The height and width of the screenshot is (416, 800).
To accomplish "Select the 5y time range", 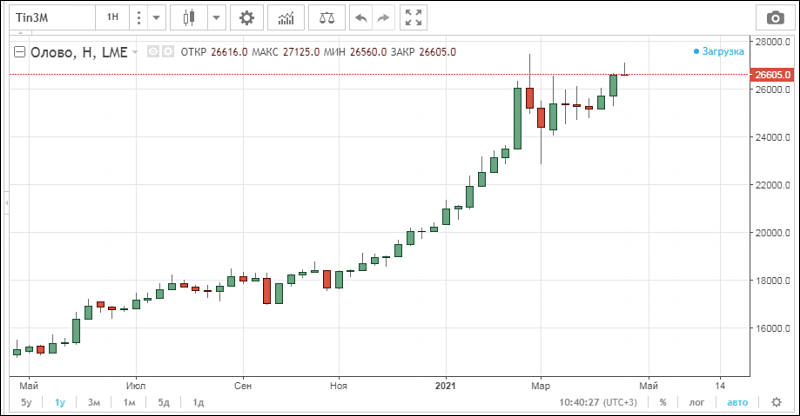I will click(x=28, y=402).
